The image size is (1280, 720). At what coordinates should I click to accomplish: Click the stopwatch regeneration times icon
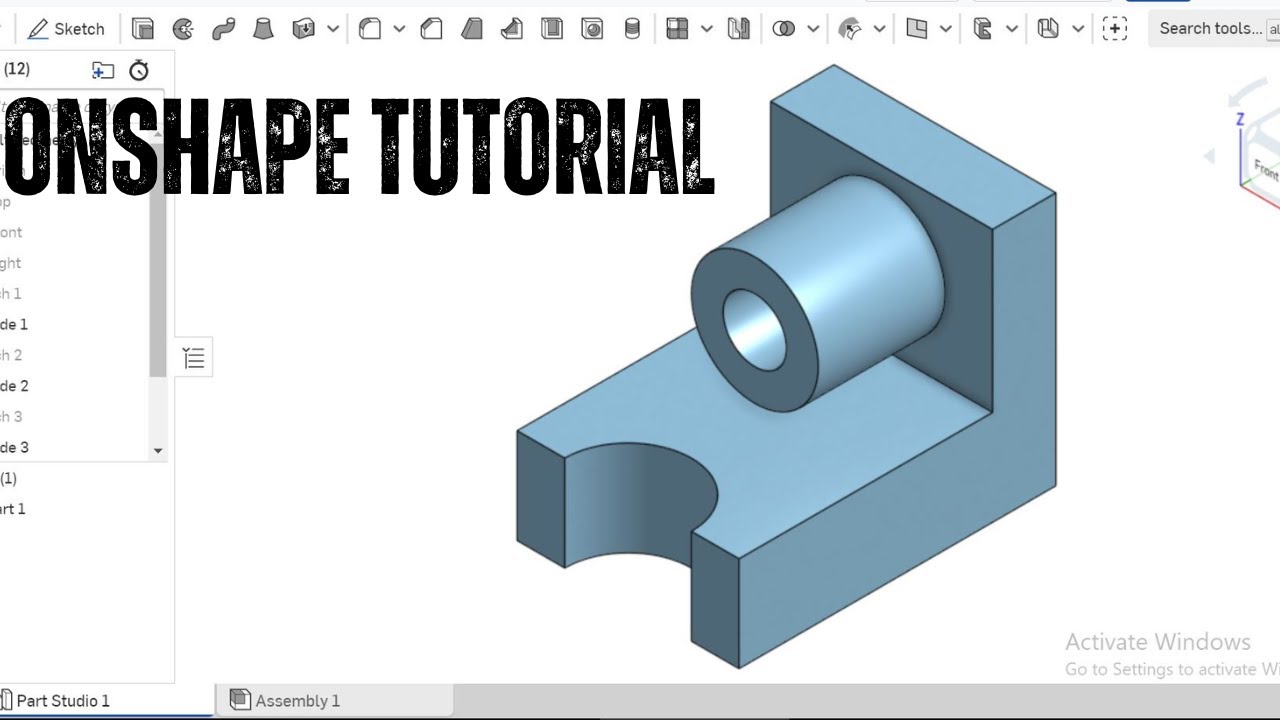139,70
